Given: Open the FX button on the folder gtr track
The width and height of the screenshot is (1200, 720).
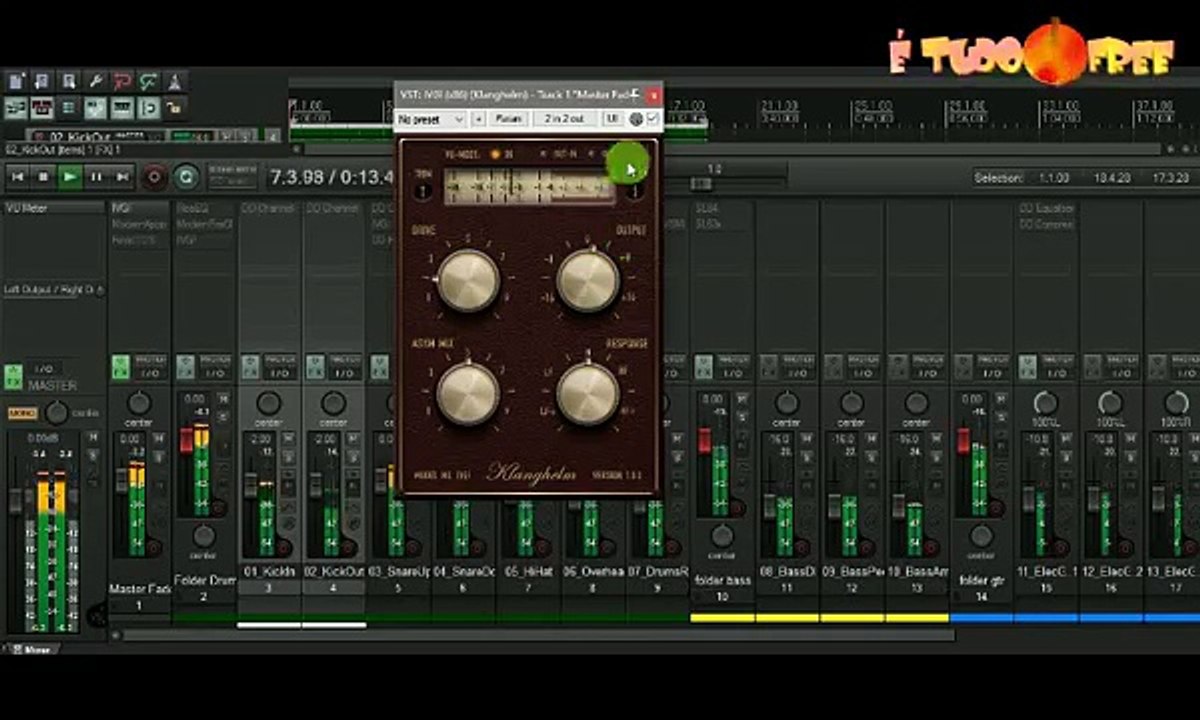Looking at the screenshot, I should [x=963, y=367].
